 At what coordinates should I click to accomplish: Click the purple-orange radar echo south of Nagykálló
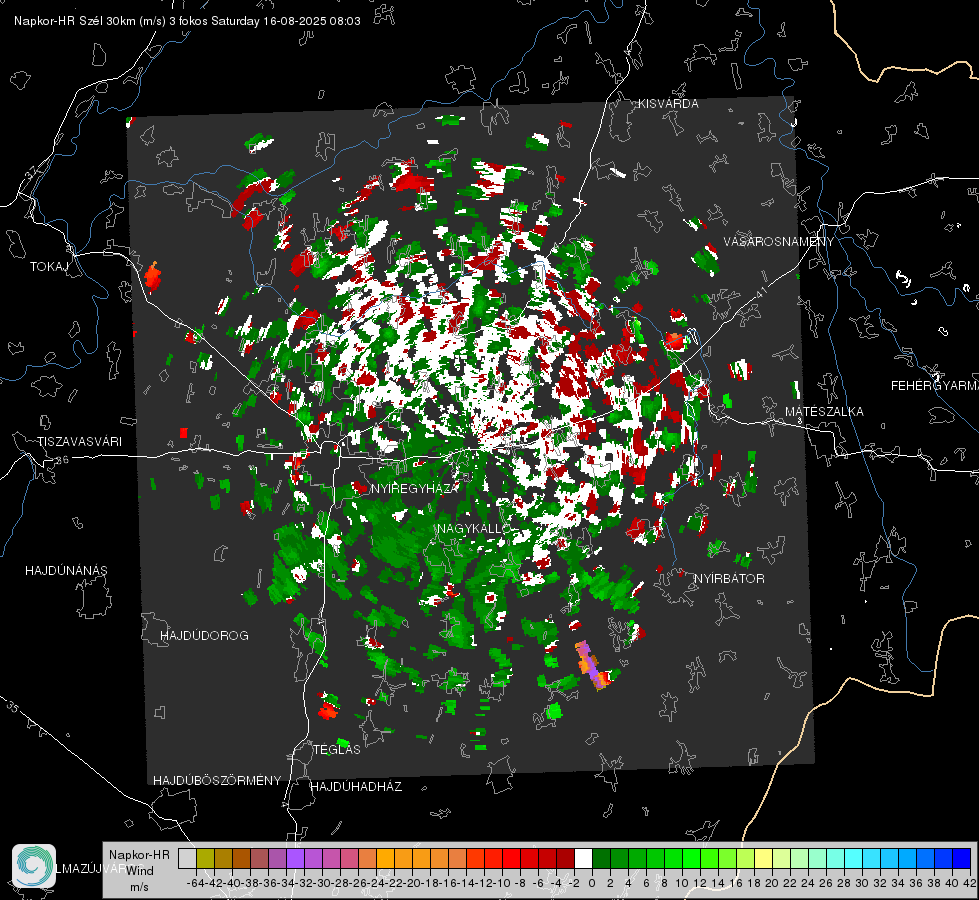point(591,665)
